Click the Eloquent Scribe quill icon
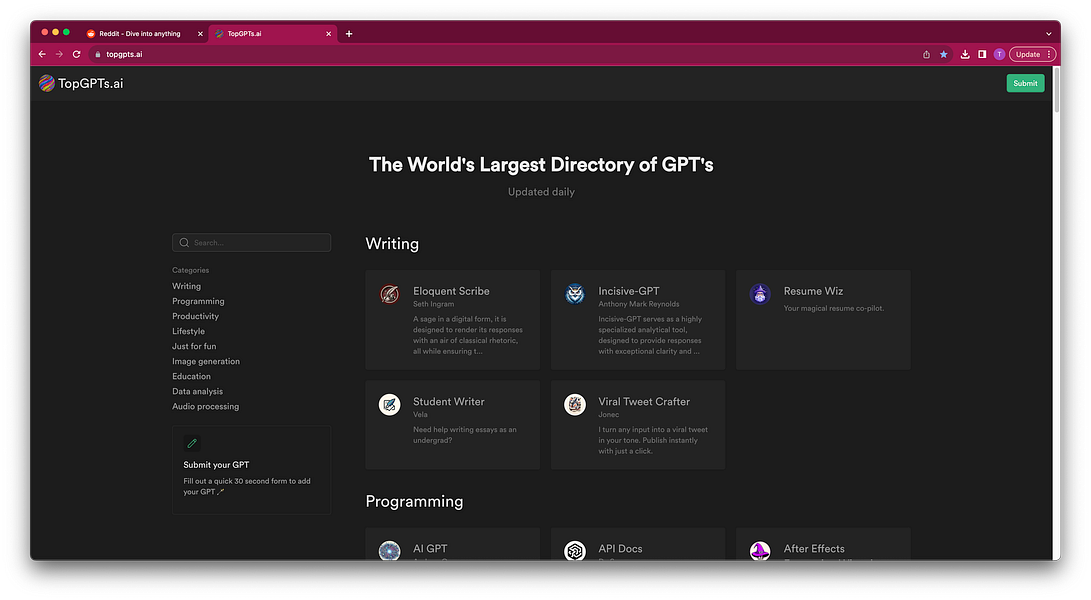 389,294
